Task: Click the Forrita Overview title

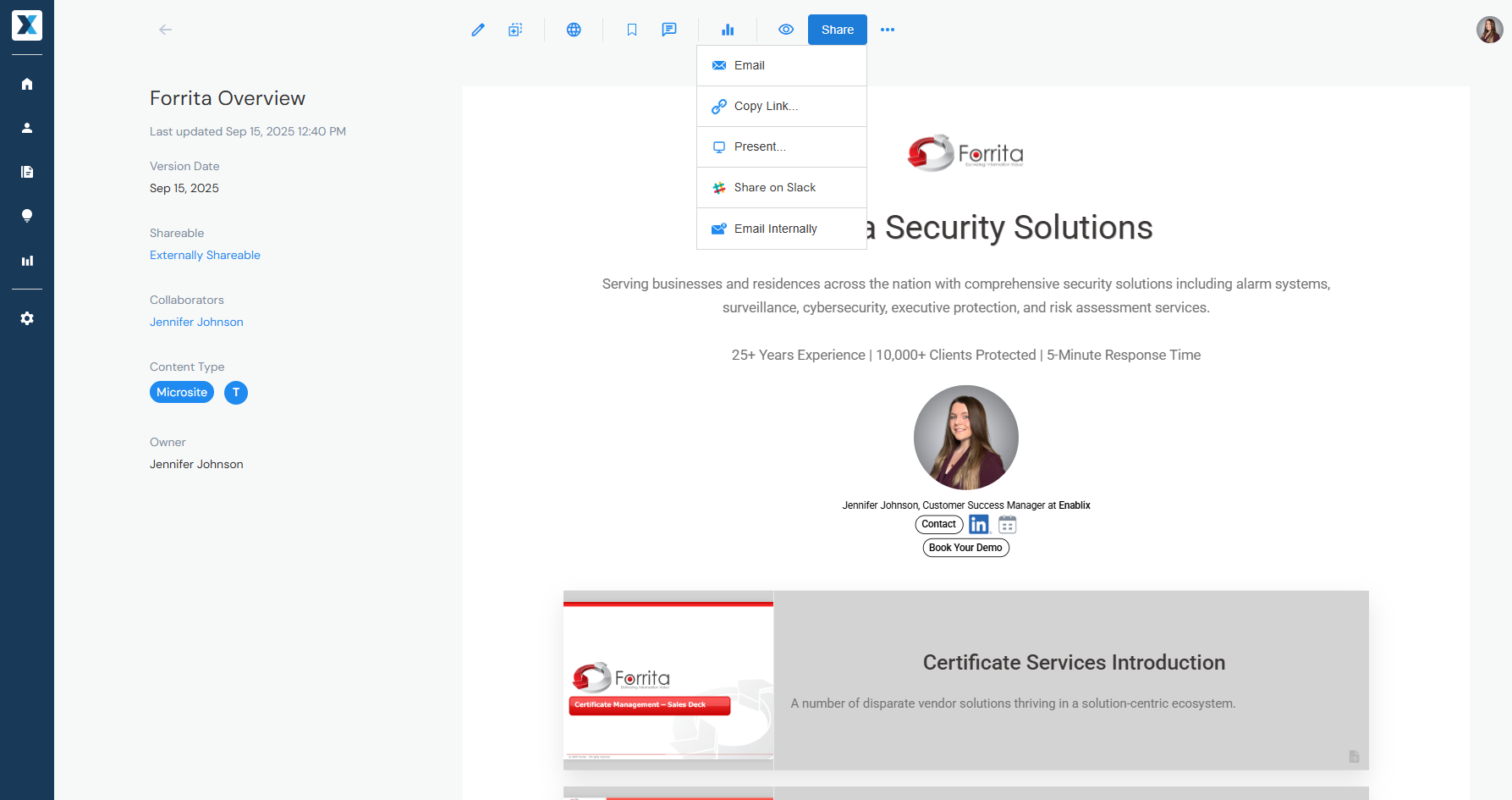Action: pos(228,98)
